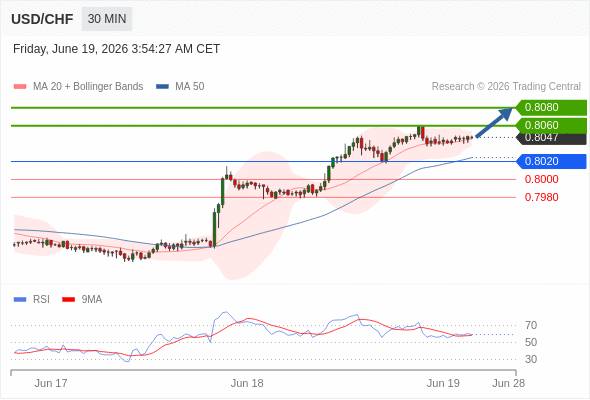The height and width of the screenshot is (400, 590).
Task: Click the 0.8080 resistance price tag
Action: pyautogui.click(x=551, y=107)
